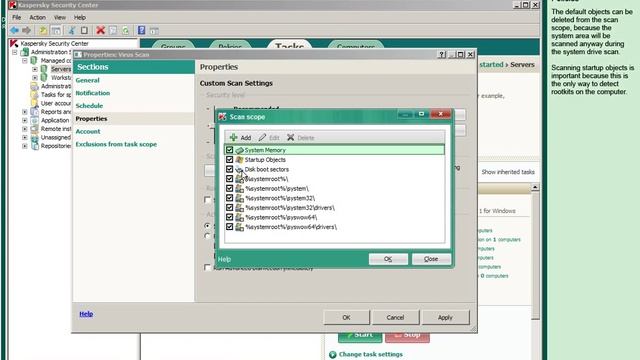Open the Notification section
The height and width of the screenshot is (360, 640).
click(x=93, y=93)
